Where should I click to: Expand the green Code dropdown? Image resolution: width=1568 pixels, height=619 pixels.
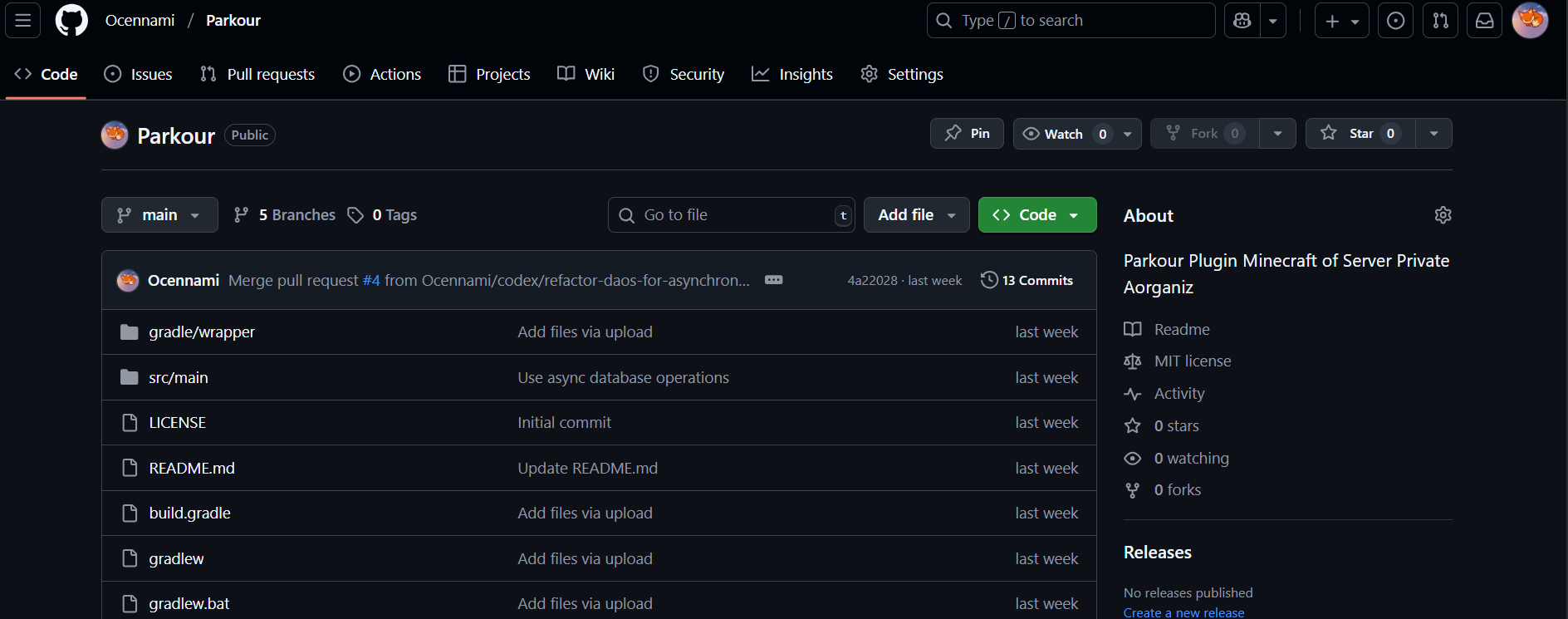click(1036, 215)
